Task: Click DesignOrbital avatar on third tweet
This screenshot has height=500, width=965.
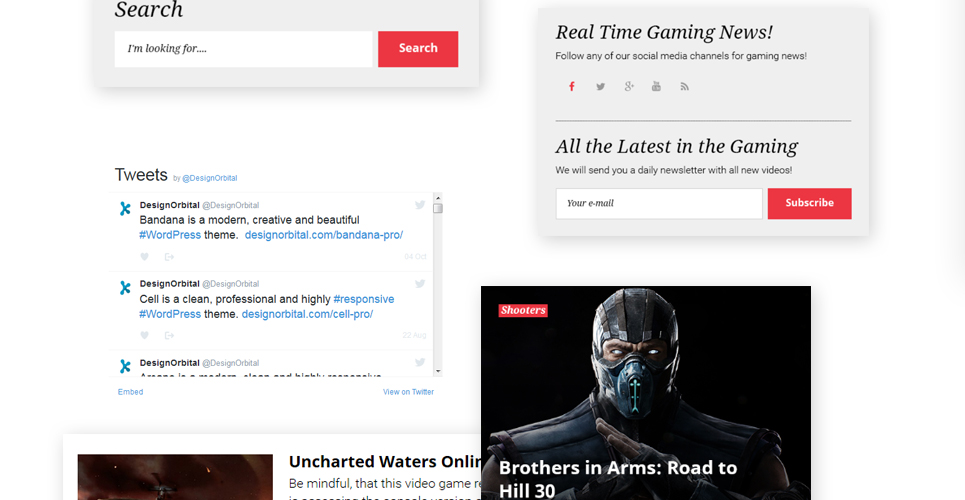Action: pos(125,366)
